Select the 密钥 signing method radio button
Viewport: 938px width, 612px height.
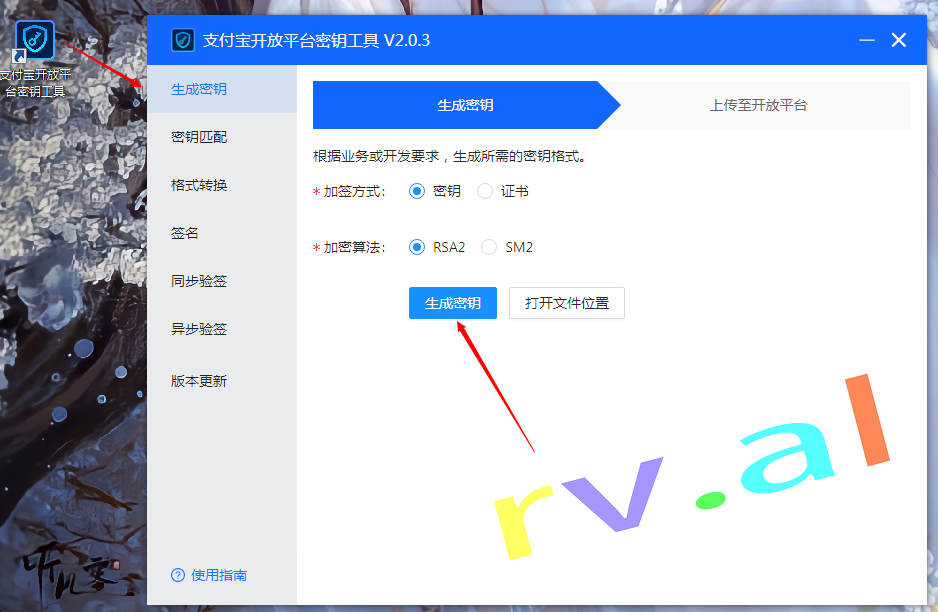click(x=417, y=191)
